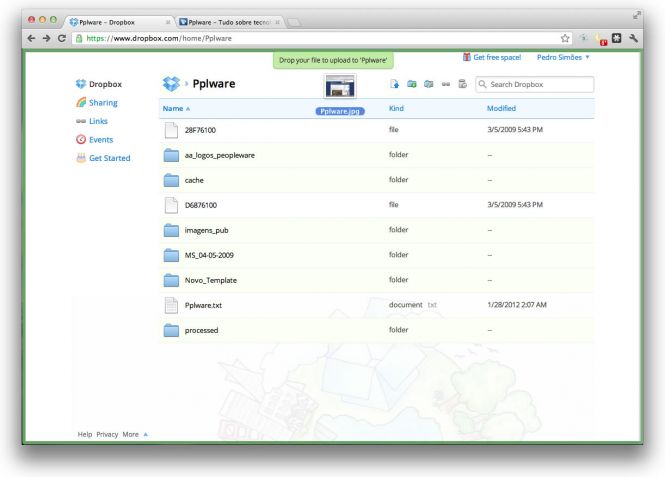Close the Pplware - Tudo sobre tab
Viewport: 665px width, 477px height.
click(277, 22)
